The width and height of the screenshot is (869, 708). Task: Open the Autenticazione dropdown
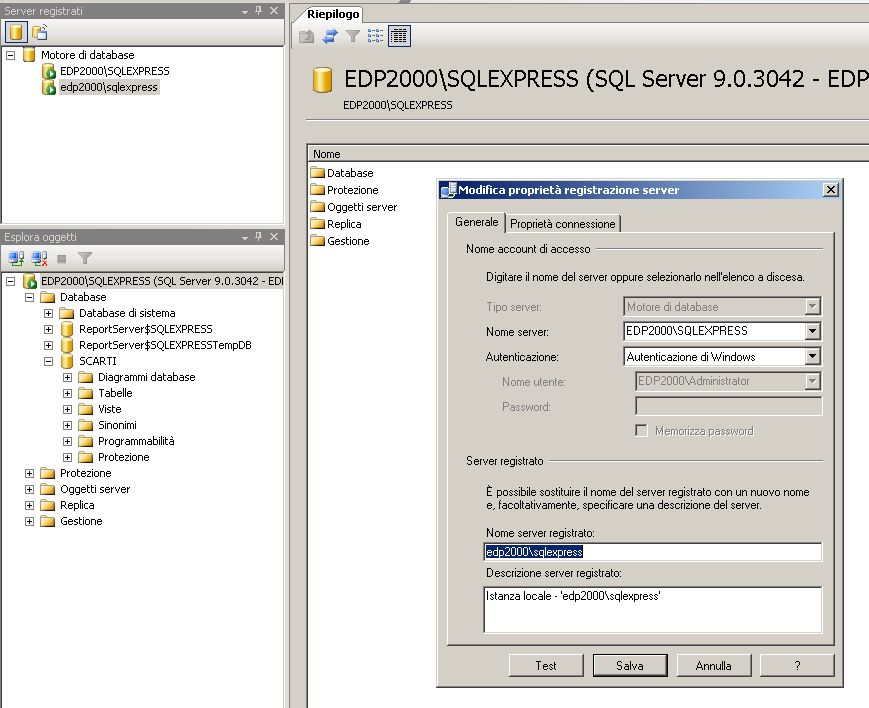pyautogui.click(x=812, y=356)
